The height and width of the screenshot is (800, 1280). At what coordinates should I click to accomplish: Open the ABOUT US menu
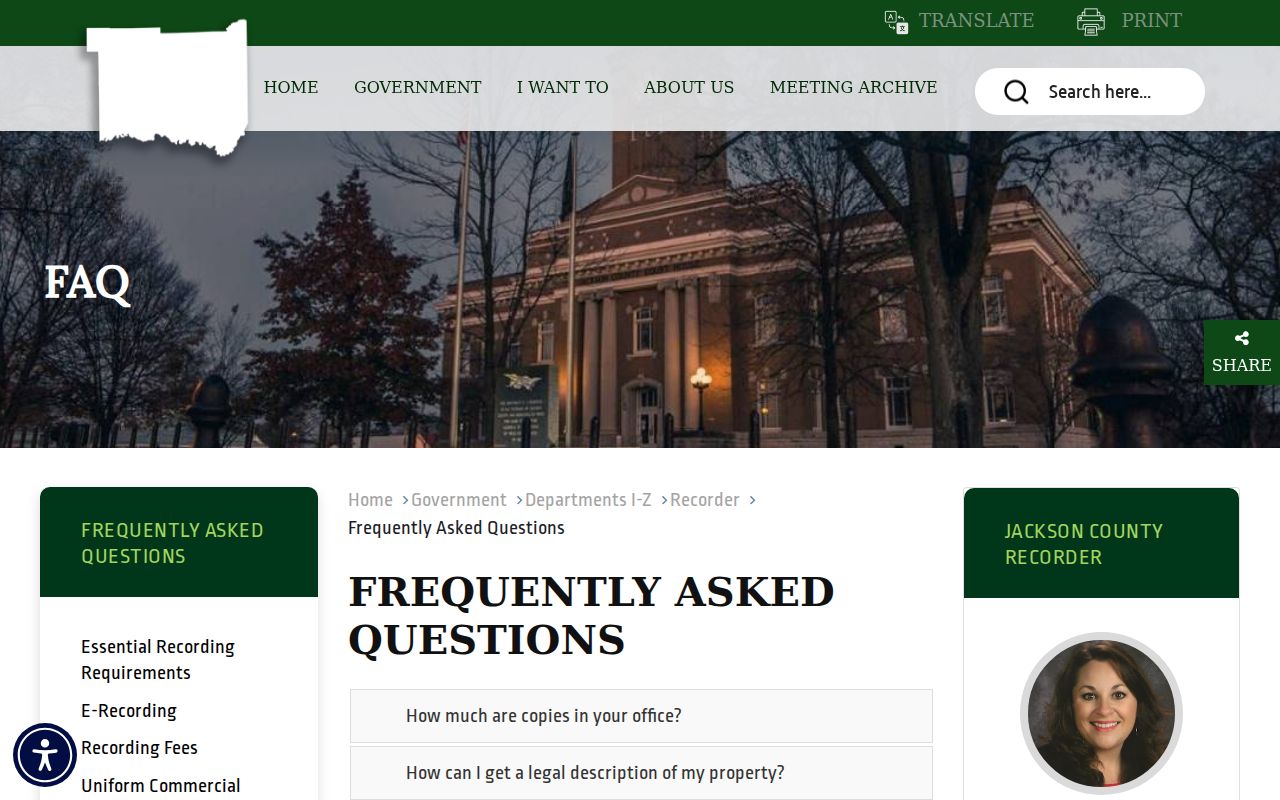tap(689, 87)
